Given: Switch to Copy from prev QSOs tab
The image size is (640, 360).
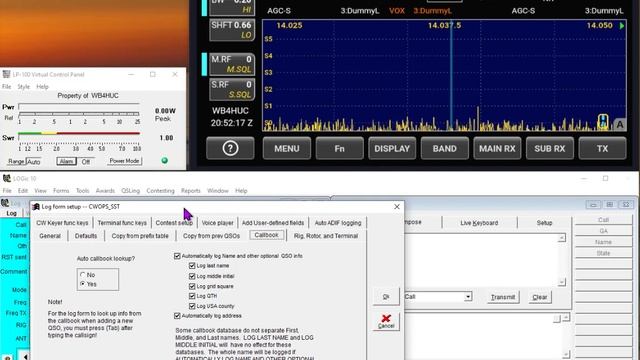Looking at the screenshot, I should tap(211, 236).
